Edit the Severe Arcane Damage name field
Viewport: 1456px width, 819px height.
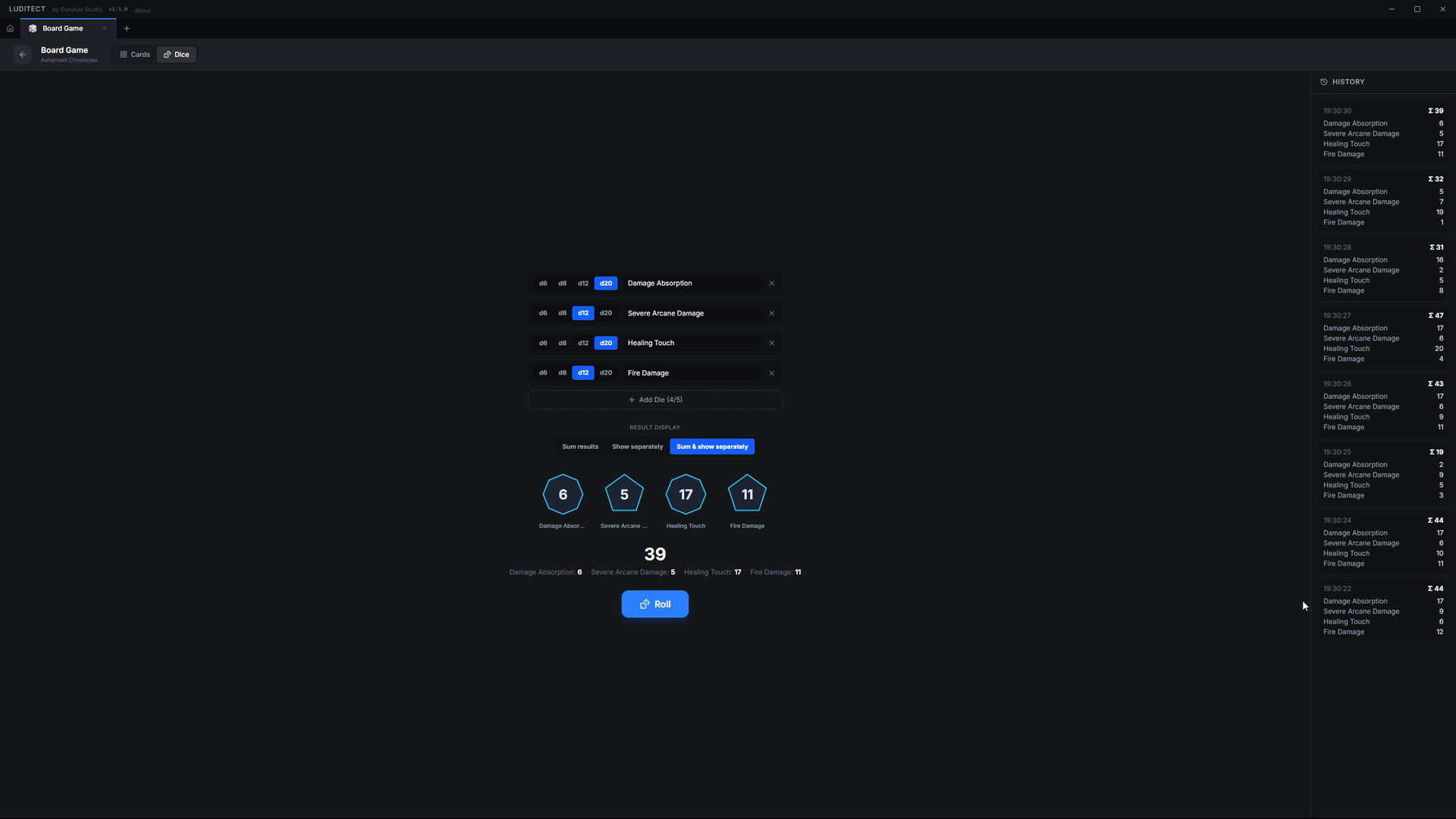(x=692, y=313)
